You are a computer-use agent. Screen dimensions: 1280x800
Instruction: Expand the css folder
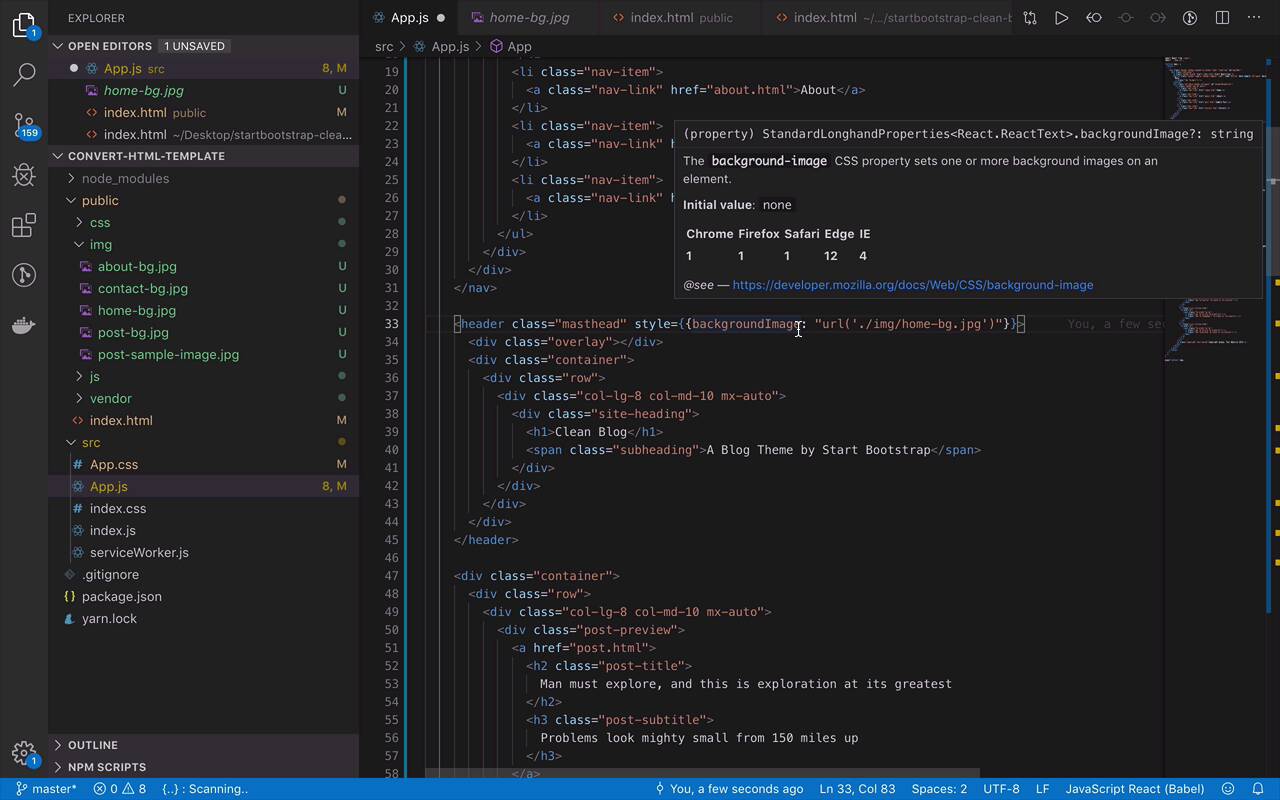(204, 222)
